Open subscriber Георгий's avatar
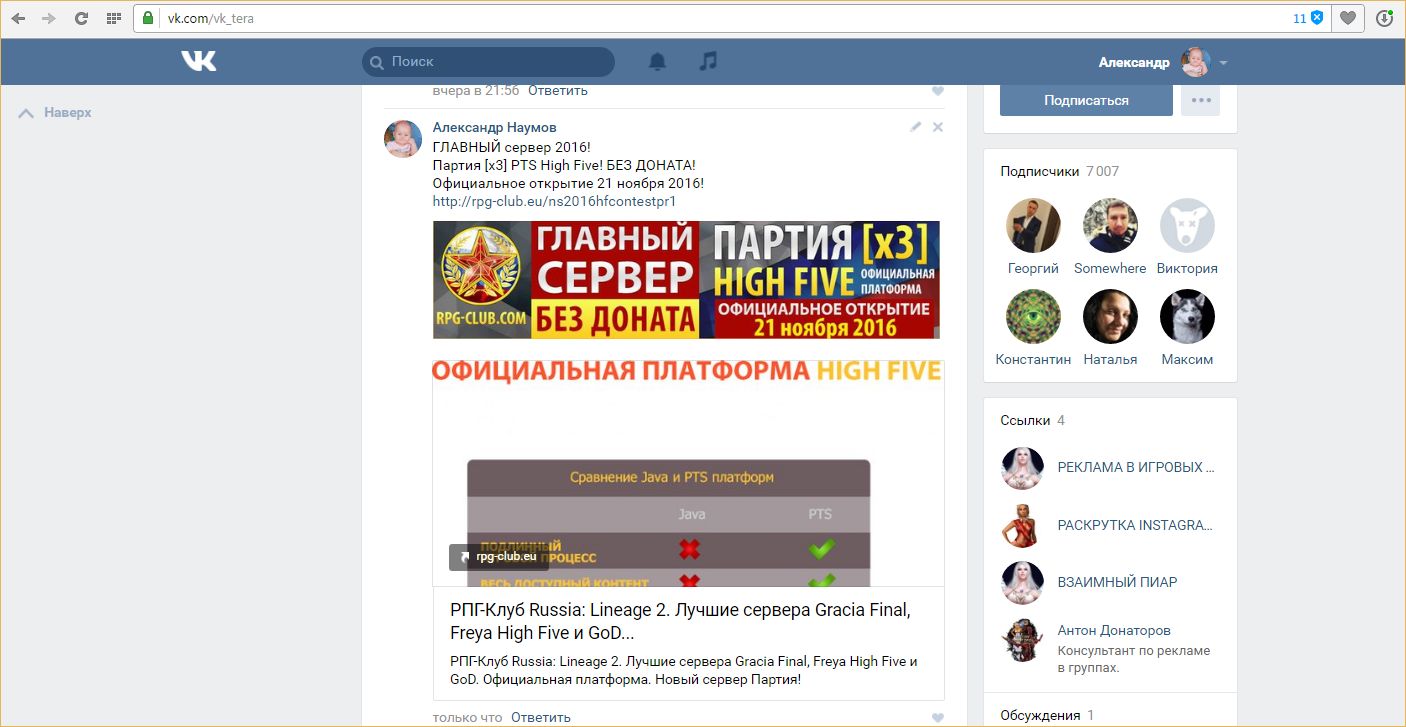This screenshot has width=1406, height=727. [1033, 225]
